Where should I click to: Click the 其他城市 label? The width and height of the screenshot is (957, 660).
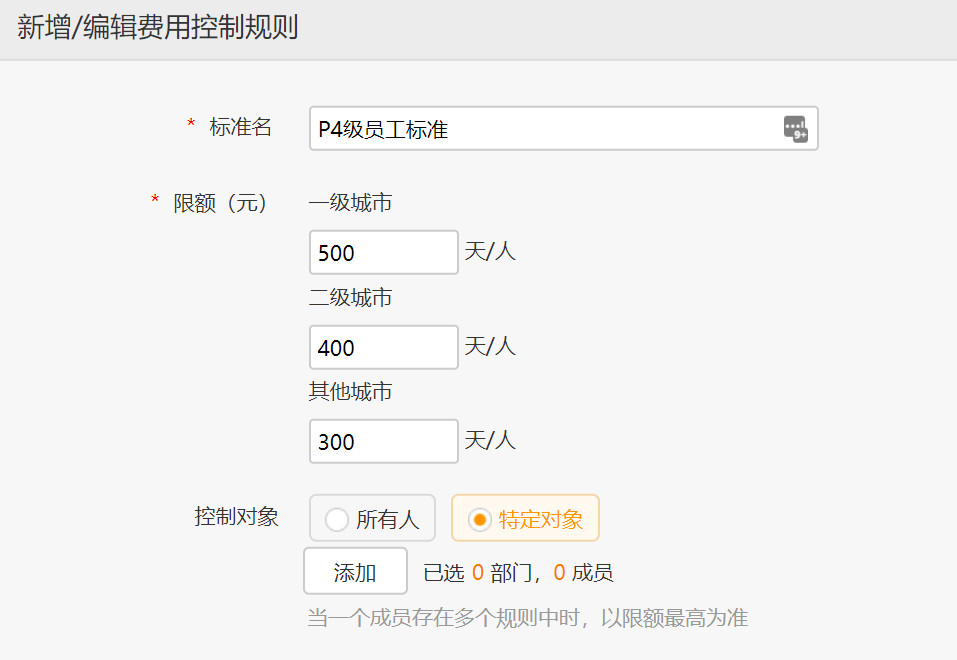(350, 391)
